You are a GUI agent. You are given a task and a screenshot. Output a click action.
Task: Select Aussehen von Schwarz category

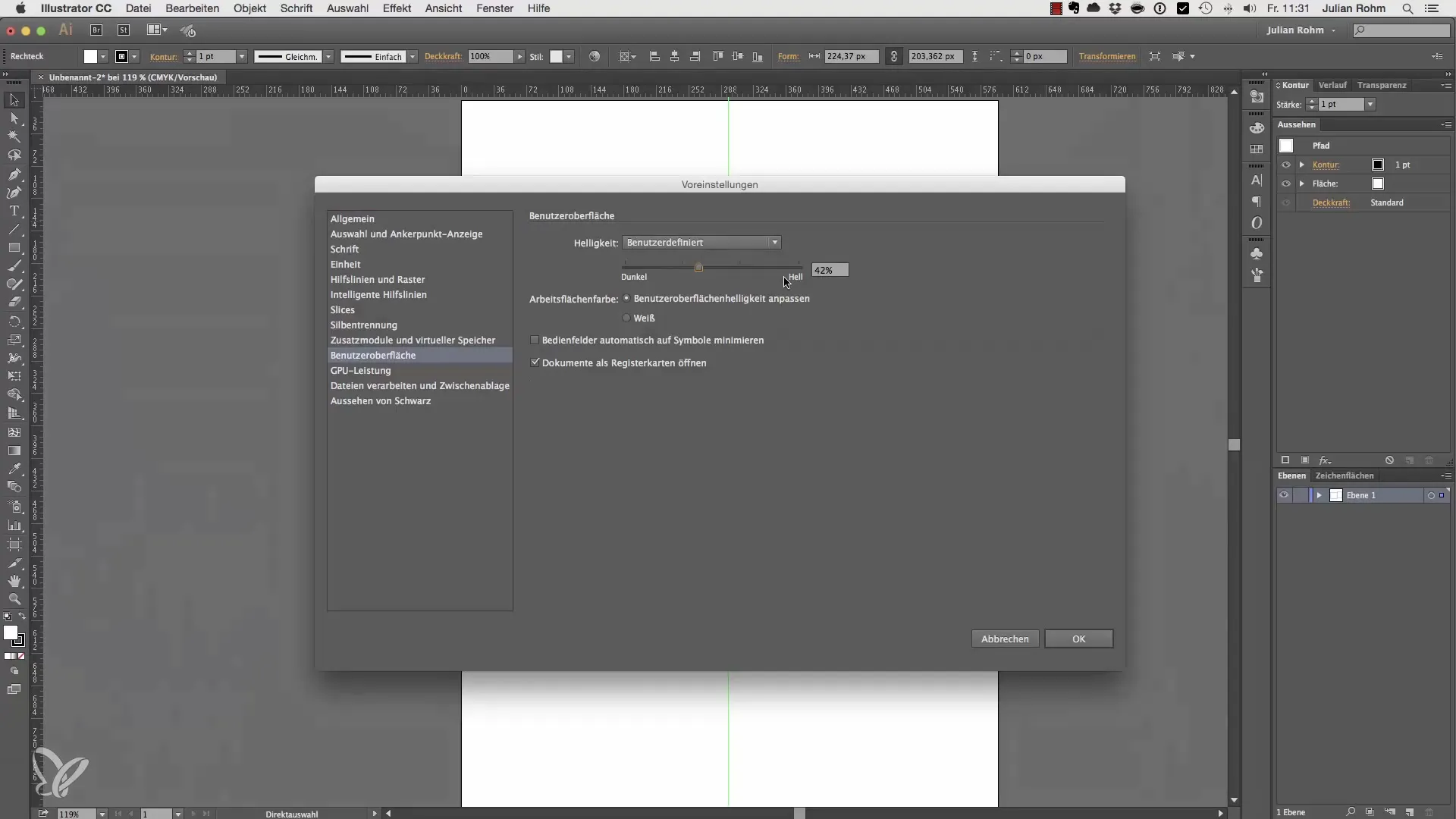pyautogui.click(x=419, y=400)
